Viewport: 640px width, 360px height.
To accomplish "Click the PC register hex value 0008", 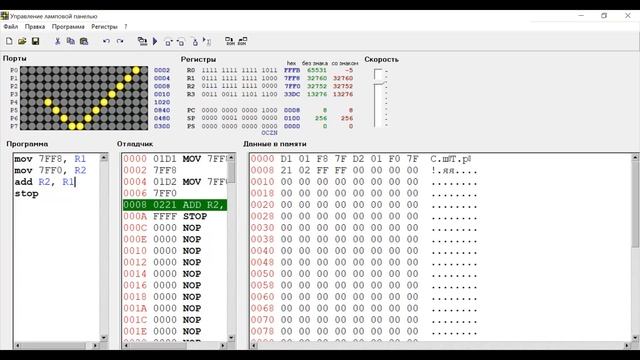I will pos(292,110).
